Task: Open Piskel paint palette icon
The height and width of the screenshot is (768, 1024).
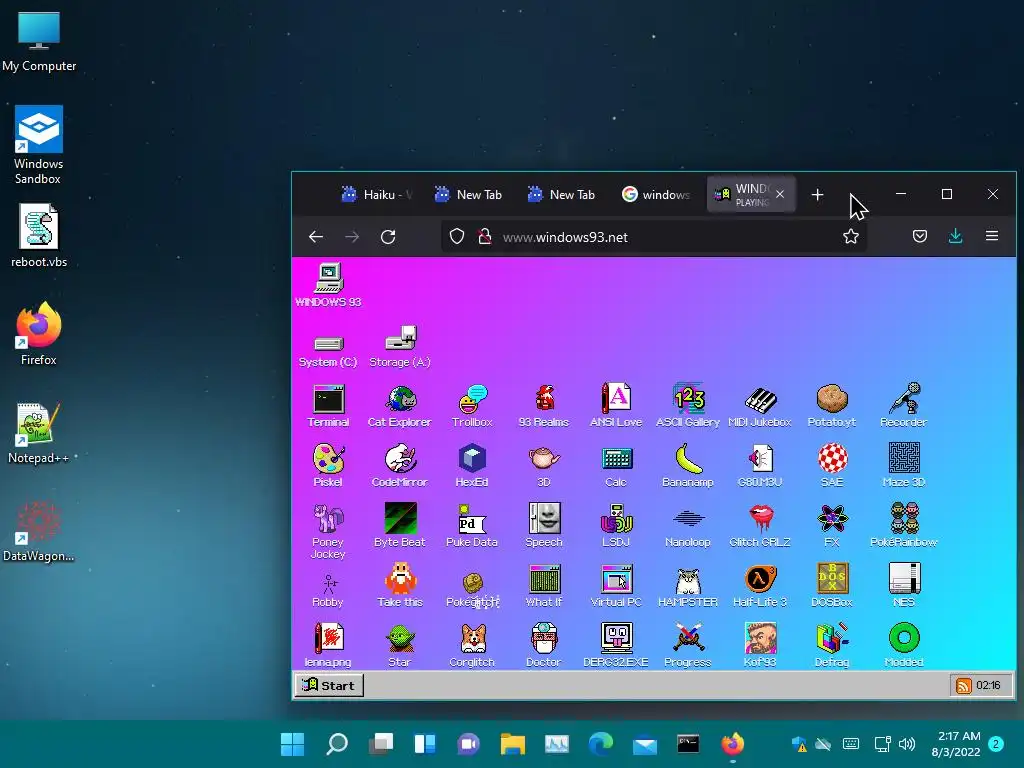Action: (328, 466)
